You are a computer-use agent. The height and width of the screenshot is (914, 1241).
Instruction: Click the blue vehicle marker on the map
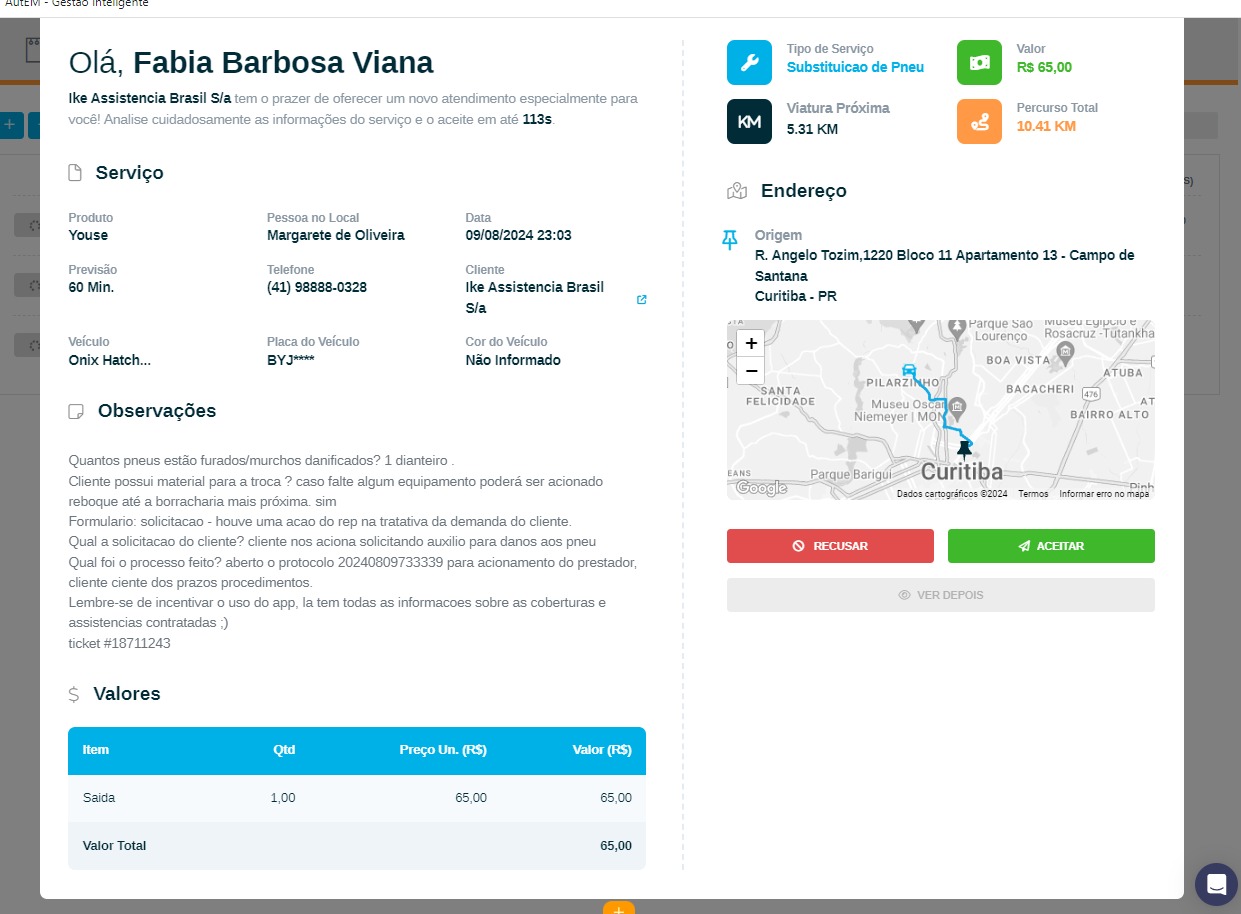click(908, 370)
